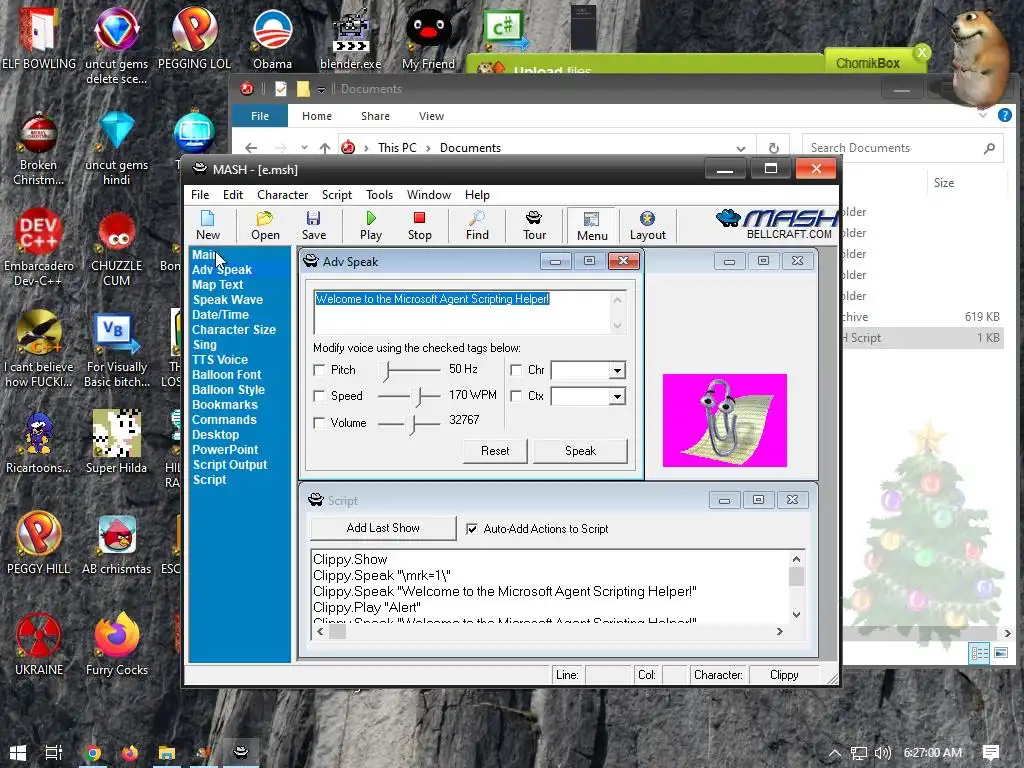
Task: Switch to the Explorer Share tab
Action: click(x=375, y=116)
